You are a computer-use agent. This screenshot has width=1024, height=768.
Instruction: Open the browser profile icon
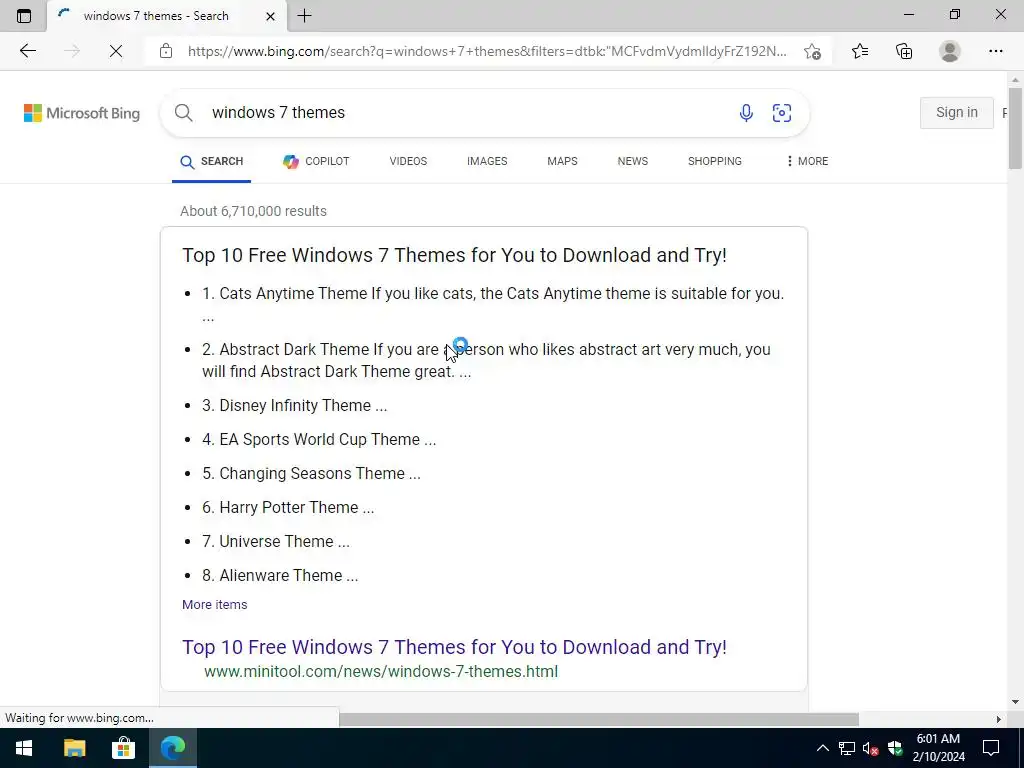[x=950, y=51]
